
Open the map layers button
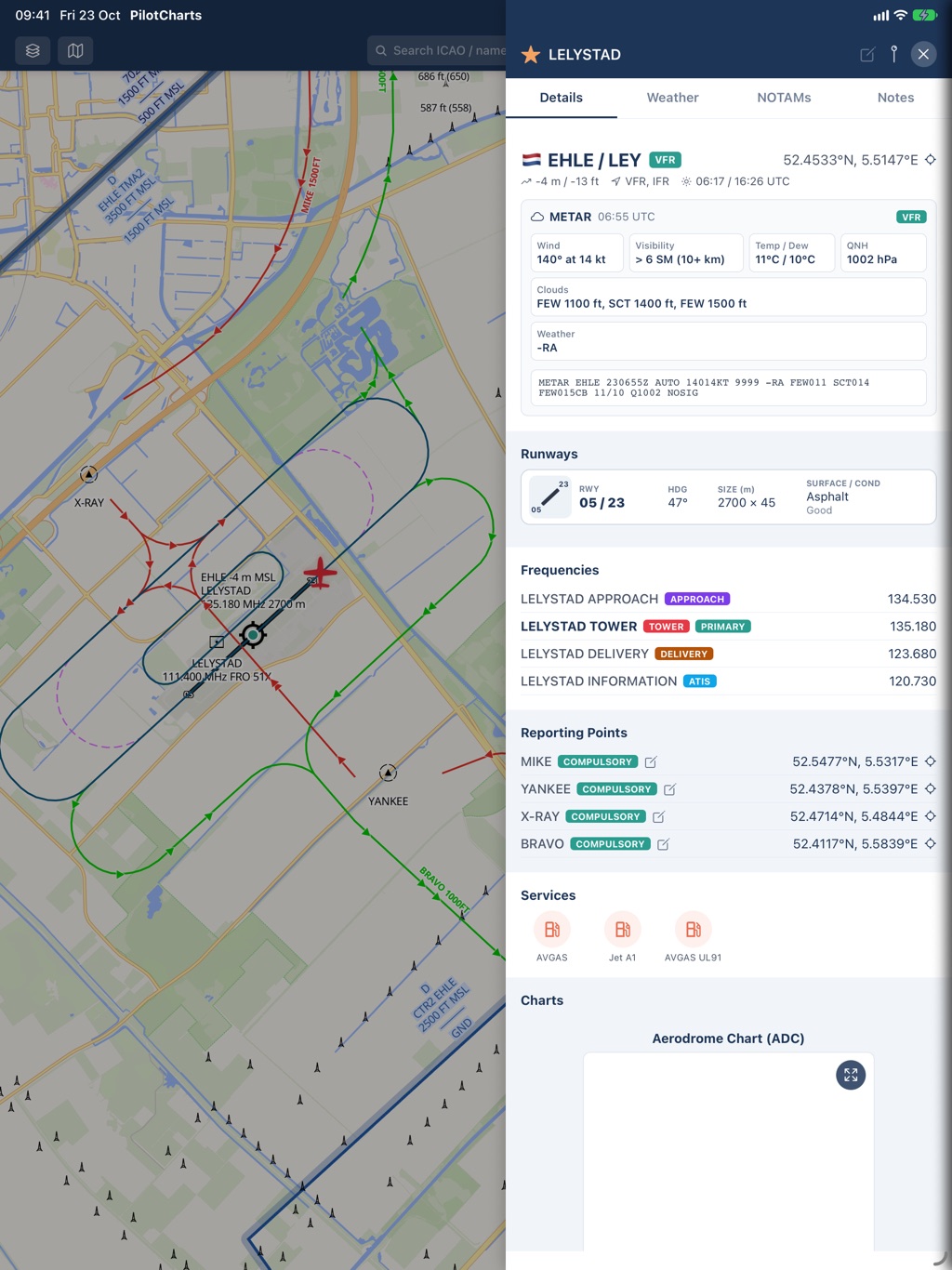(33, 51)
